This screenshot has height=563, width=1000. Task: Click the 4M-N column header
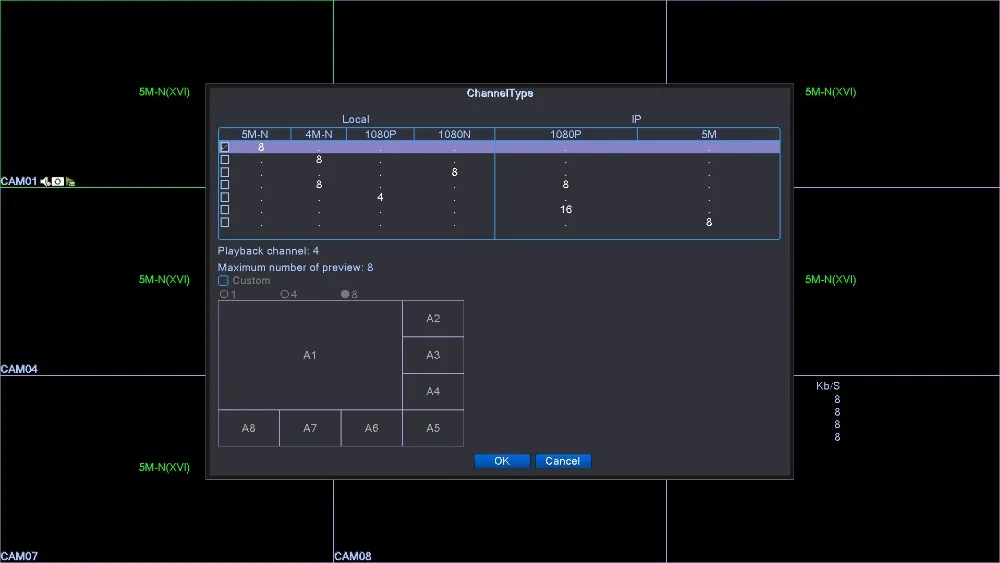click(x=318, y=134)
